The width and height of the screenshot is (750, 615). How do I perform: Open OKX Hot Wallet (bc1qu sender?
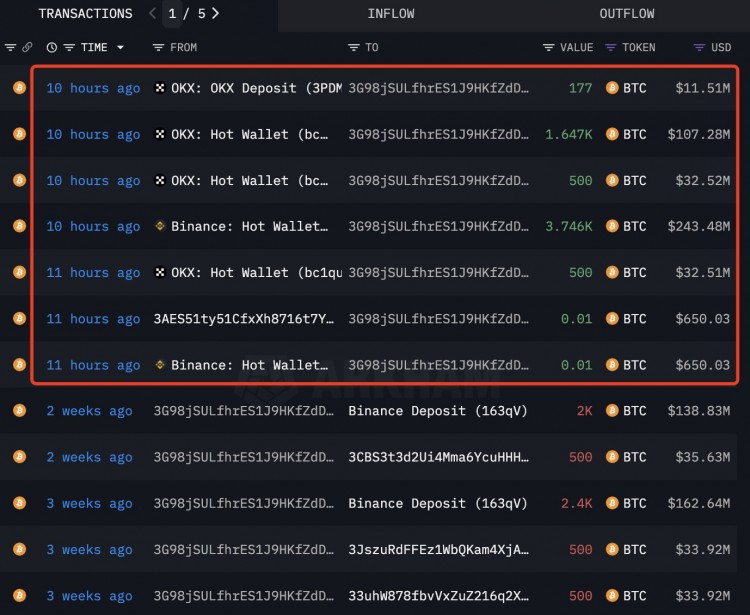(x=256, y=273)
